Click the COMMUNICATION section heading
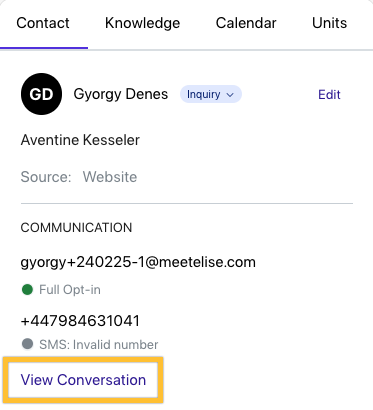The width and height of the screenshot is (373, 410). pyautogui.click(x=76, y=228)
